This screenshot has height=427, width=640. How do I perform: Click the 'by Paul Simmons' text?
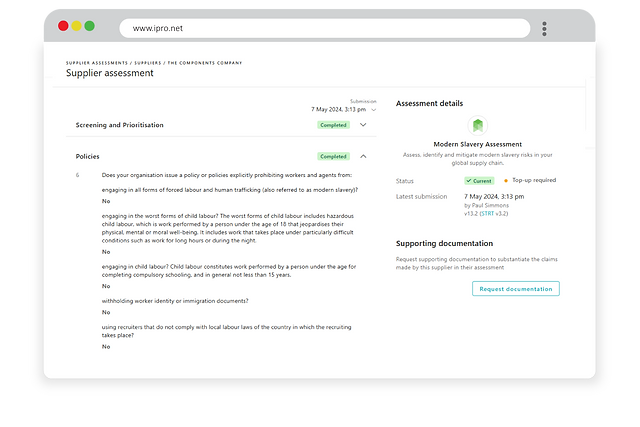tap(487, 205)
